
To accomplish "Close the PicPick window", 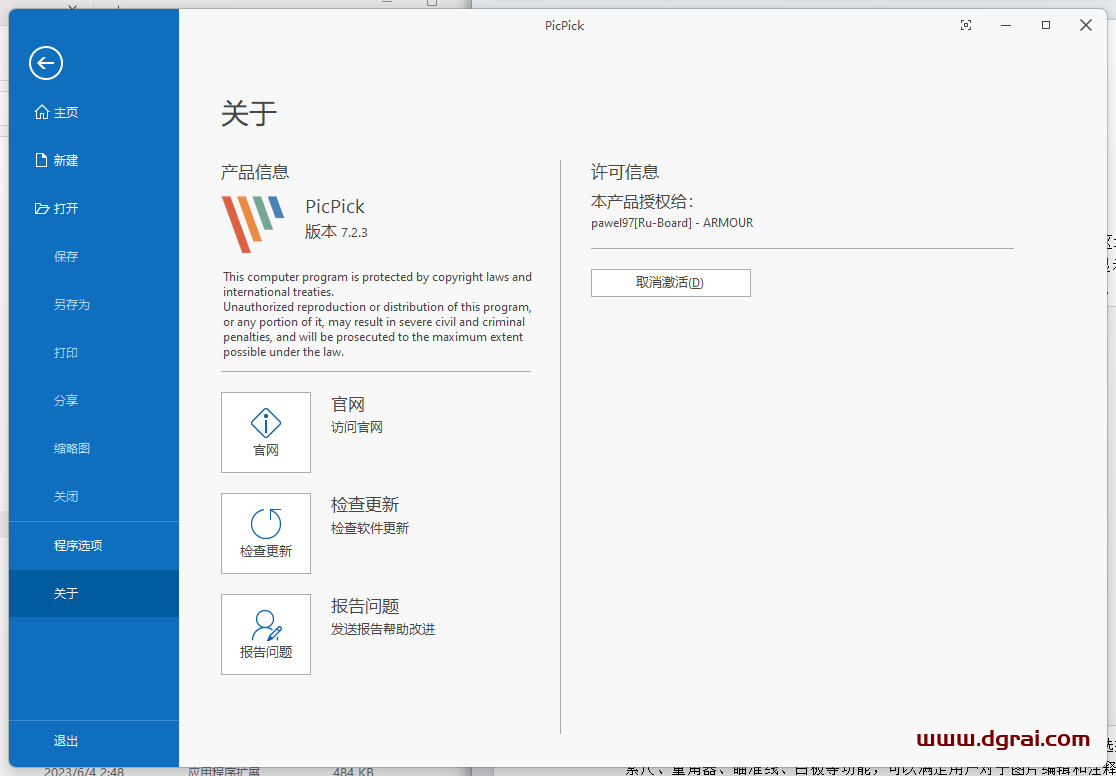I will tap(1085, 26).
